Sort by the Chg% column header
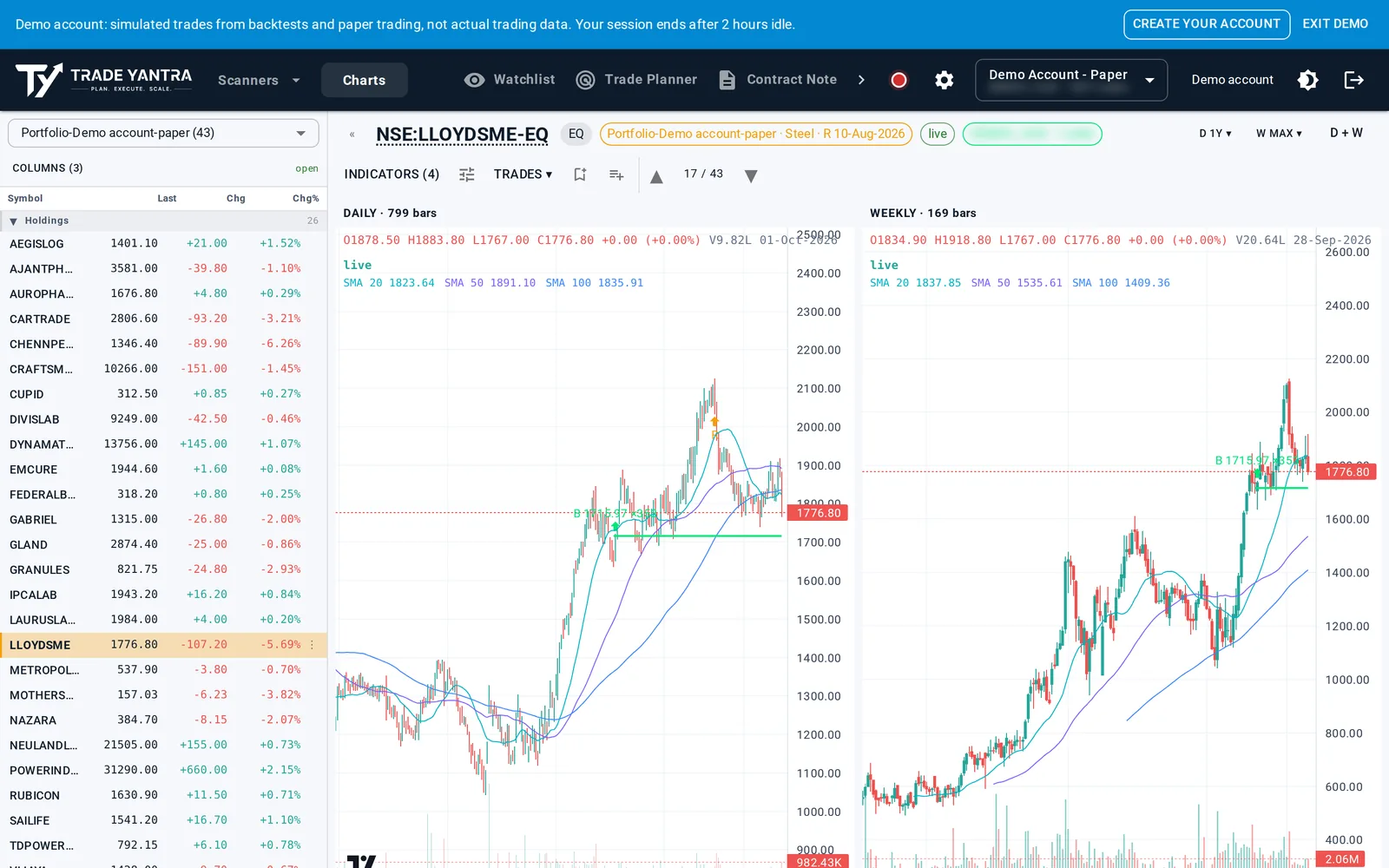Screen dimensions: 1389x868 tap(306, 199)
